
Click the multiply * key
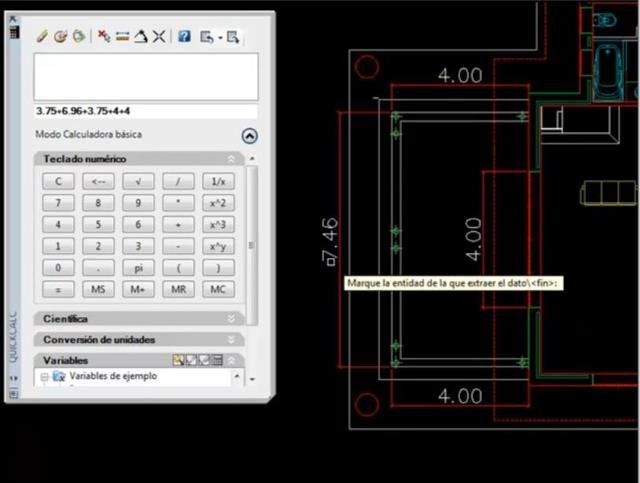click(178, 203)
